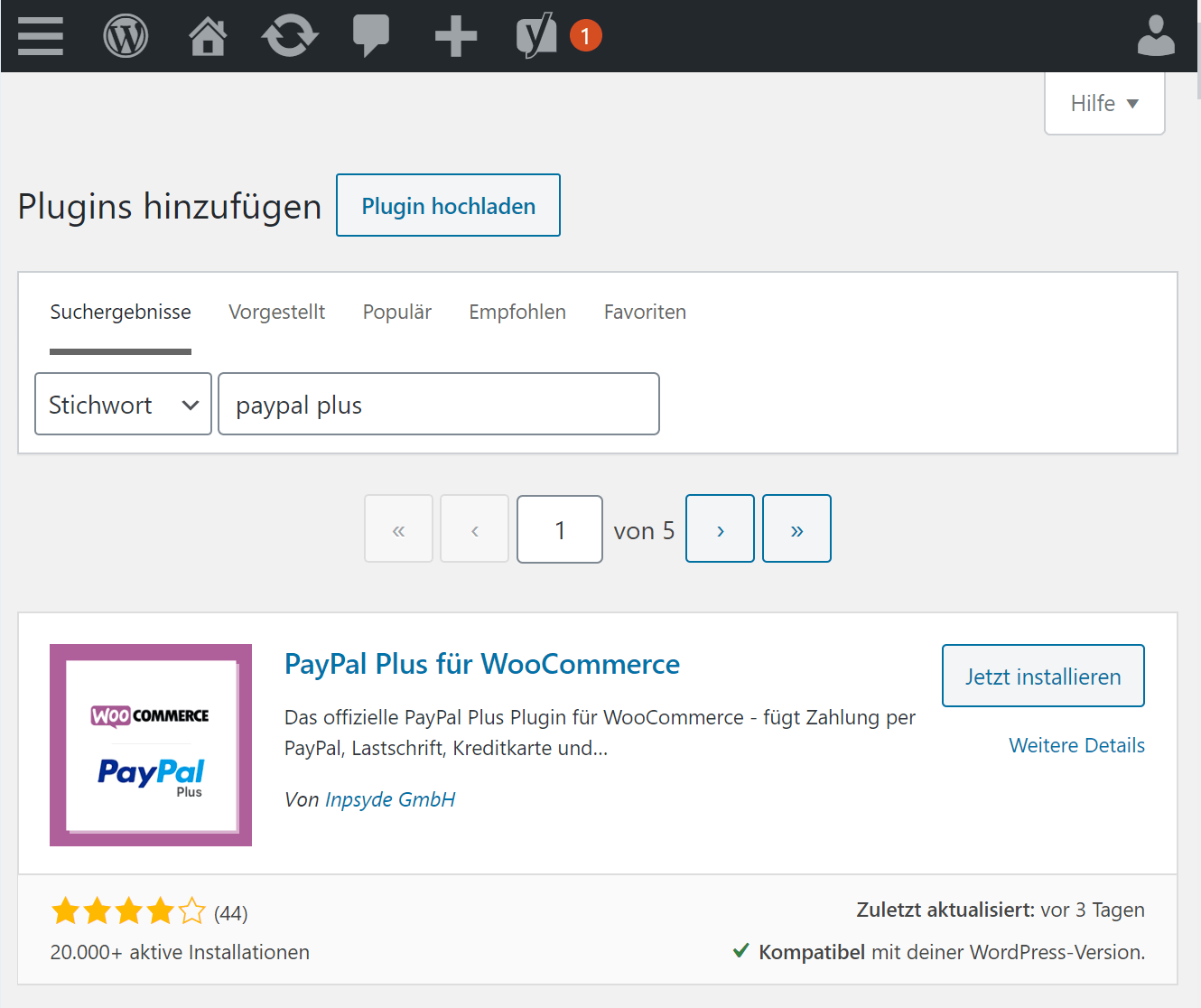This screenshot has width=1201, height=1008.
Task: Switch to the Populär tab
Action: pyautogui.click(x=396, y=312)
